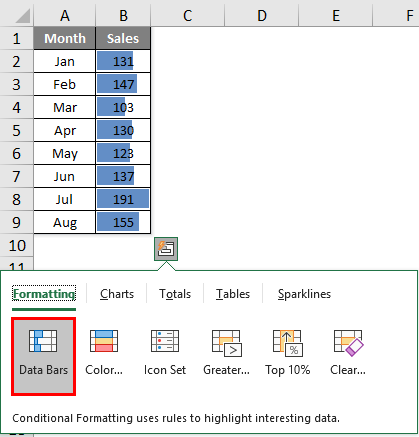Viewport: 419px width, 437px height.
Task: Select row 10 header
Action: [x=17, y=245]
